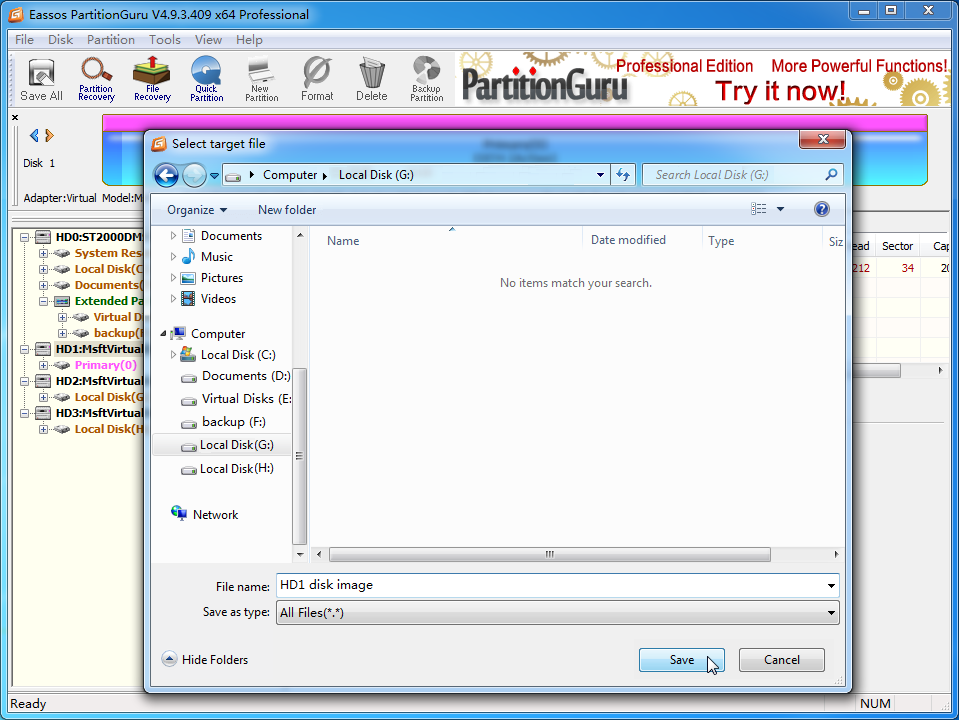Open Local Disk (H:) in navigation pane
959x720 pixels.
pyautogui.click(x=236, y=469)
